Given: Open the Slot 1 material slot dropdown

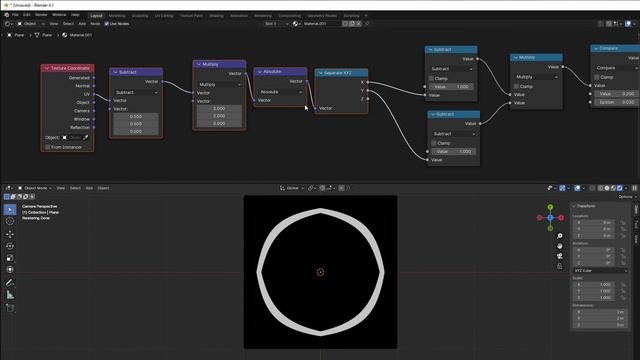Looking at the screenshot, I should coord(277,24).
